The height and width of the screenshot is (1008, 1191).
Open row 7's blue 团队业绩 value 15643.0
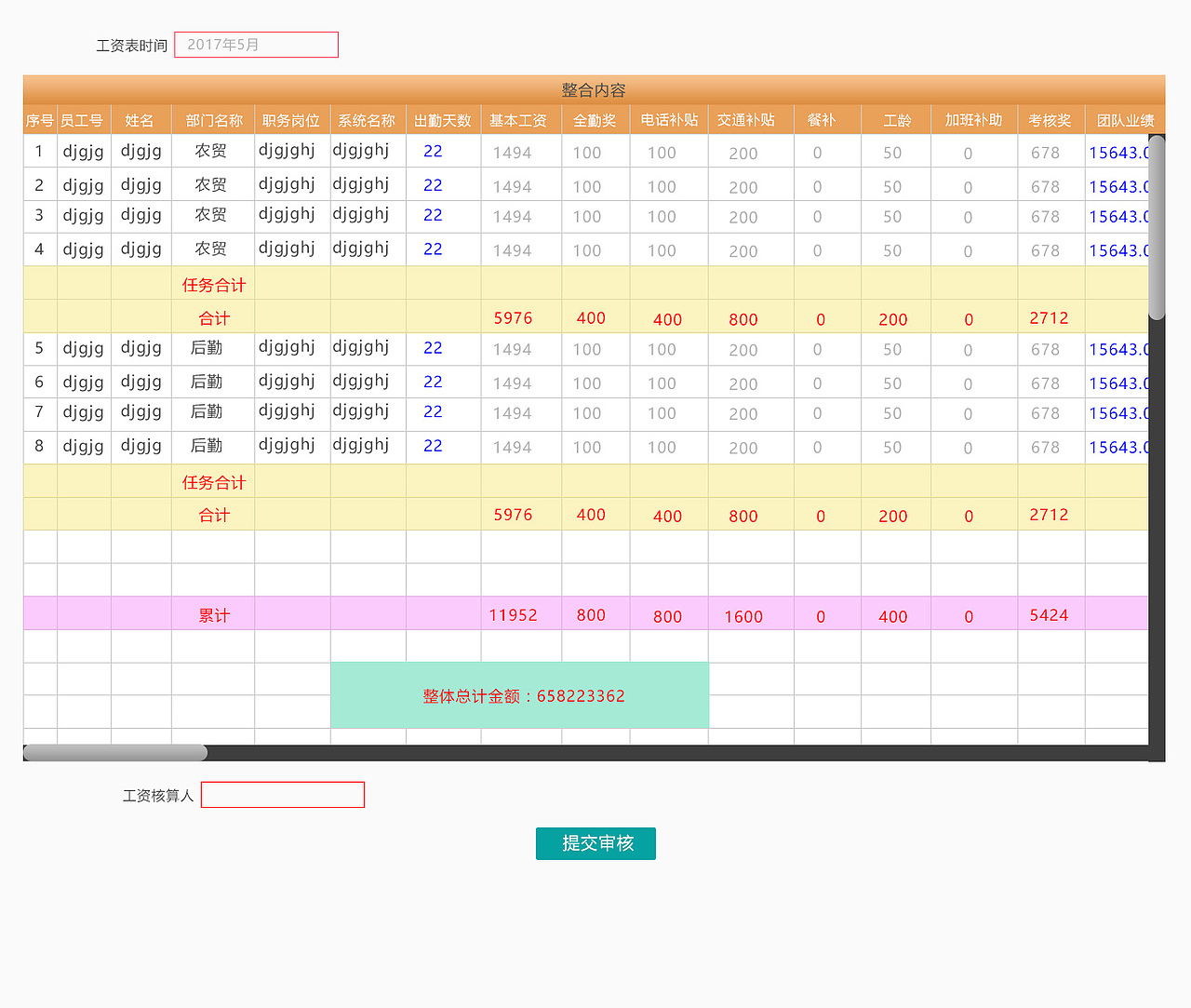click(1118, 413)
